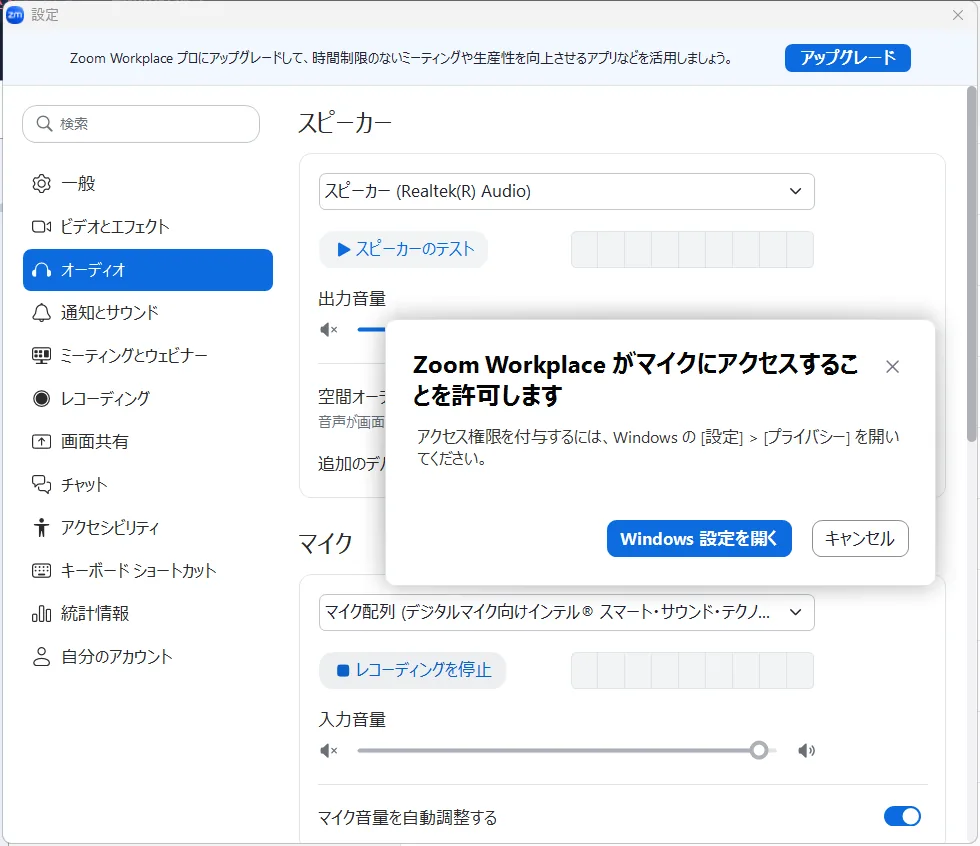Open the 一般 settings page
Viewport: 980px width, 846px height.
pos(148,184)
